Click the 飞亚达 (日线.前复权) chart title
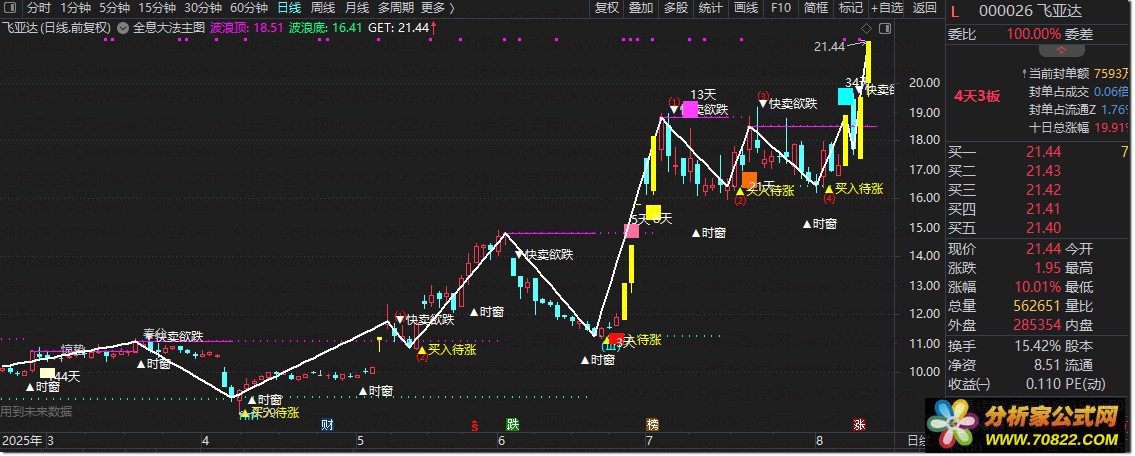This screenshot has width=1135, height=456. (56, 28)
